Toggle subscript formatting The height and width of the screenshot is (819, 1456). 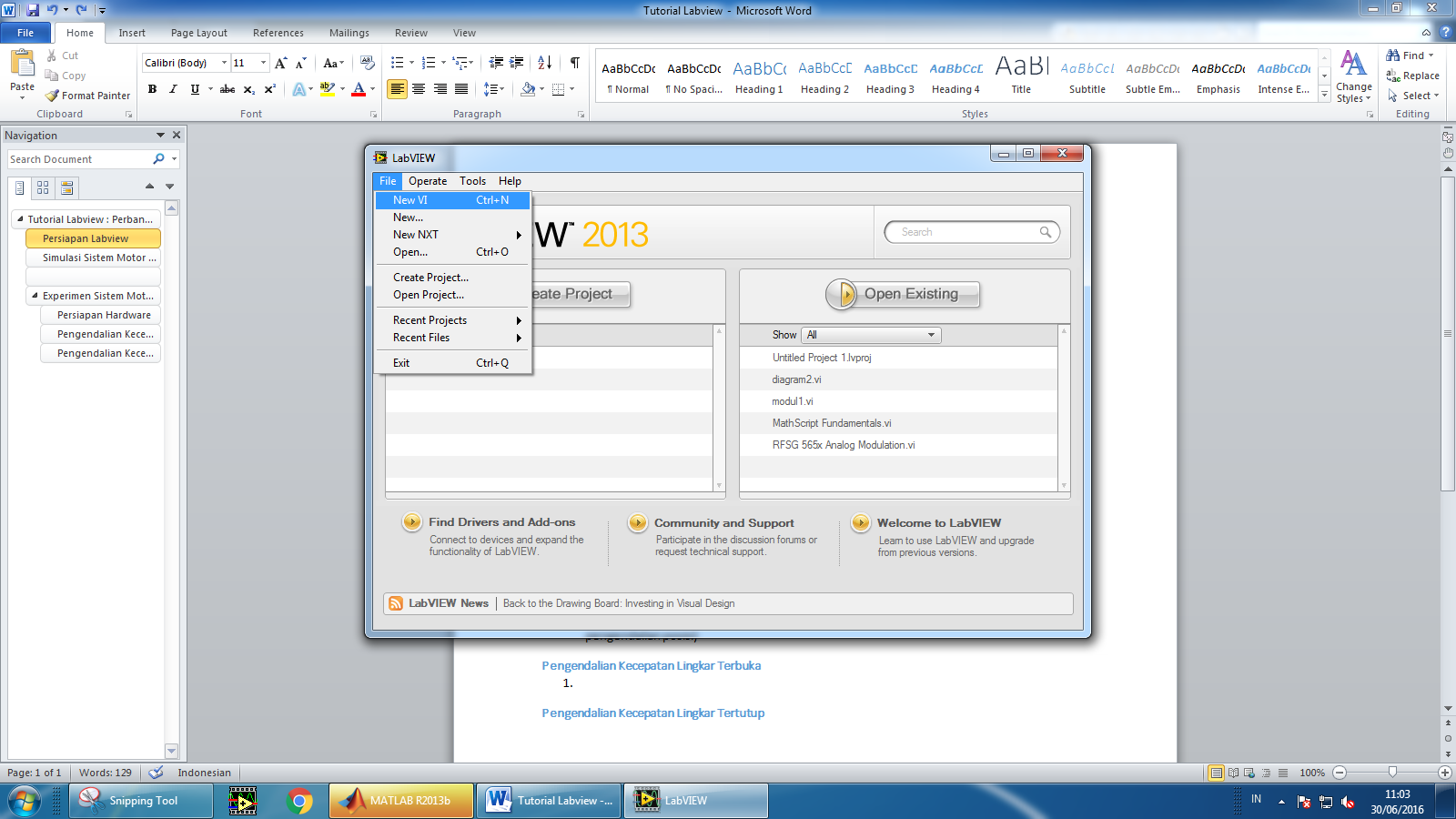pos(248,89)
